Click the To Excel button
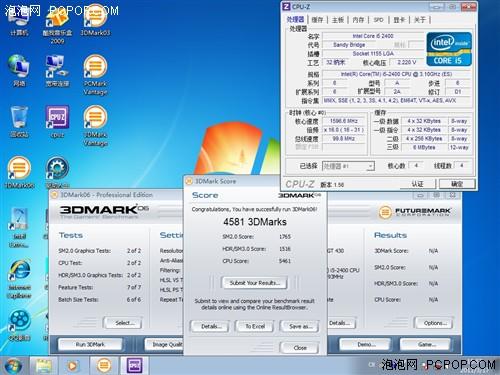The image size is (500, 375). tap(255, 326)
